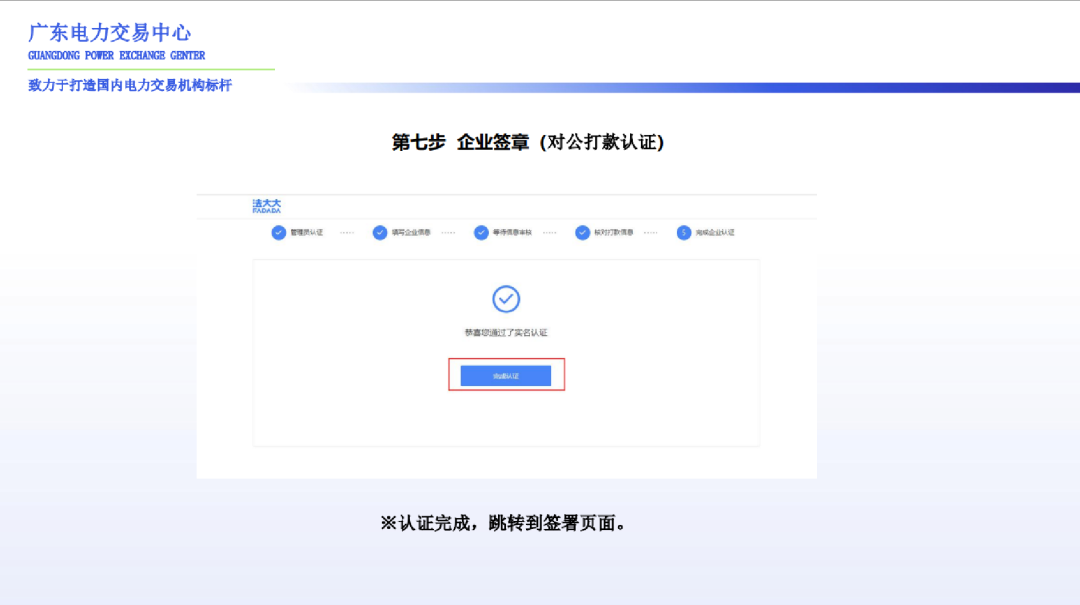
Task: Click the 核对打款信息 step checkmark icon
Action: [583, 232]
